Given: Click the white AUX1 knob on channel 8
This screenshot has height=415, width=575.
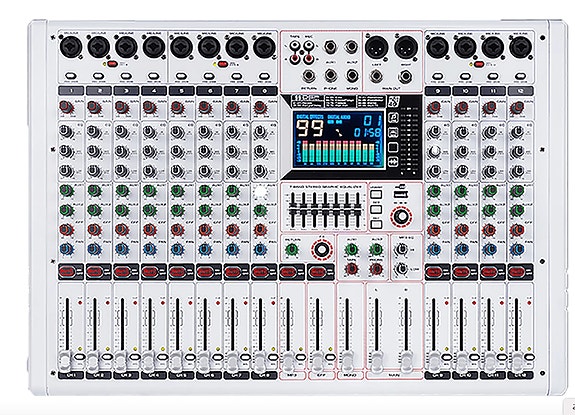Looking at the screenshot, I should pyautogui.click(x=260, y=191).
